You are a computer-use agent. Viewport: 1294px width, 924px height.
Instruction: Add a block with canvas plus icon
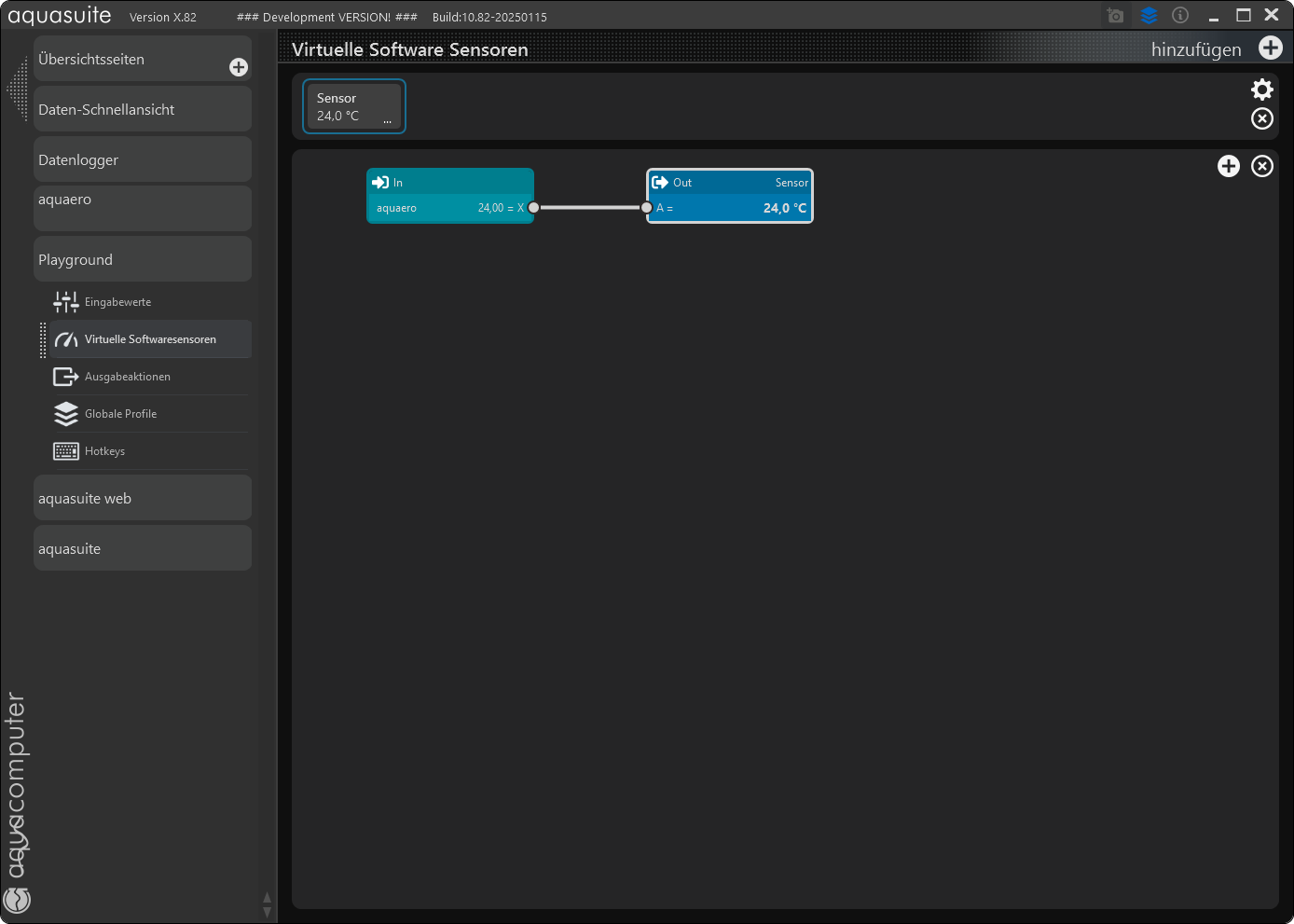click(x=1228, y=166)
